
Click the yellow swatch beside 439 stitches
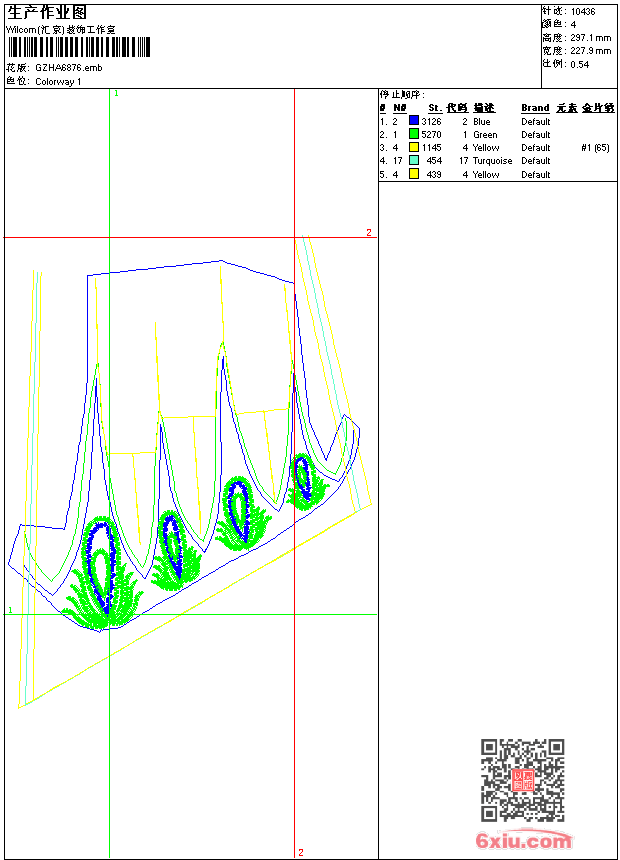point(413,174)
